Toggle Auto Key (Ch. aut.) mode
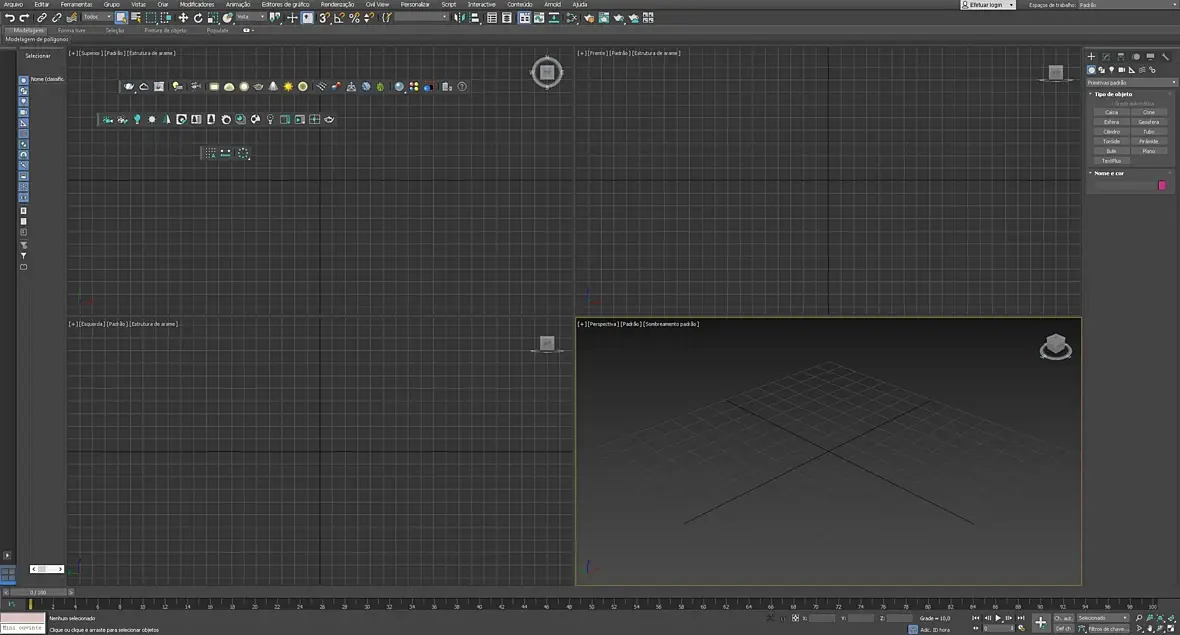Viewport: 1180px width, 635px height. [x=1063, y=618]
